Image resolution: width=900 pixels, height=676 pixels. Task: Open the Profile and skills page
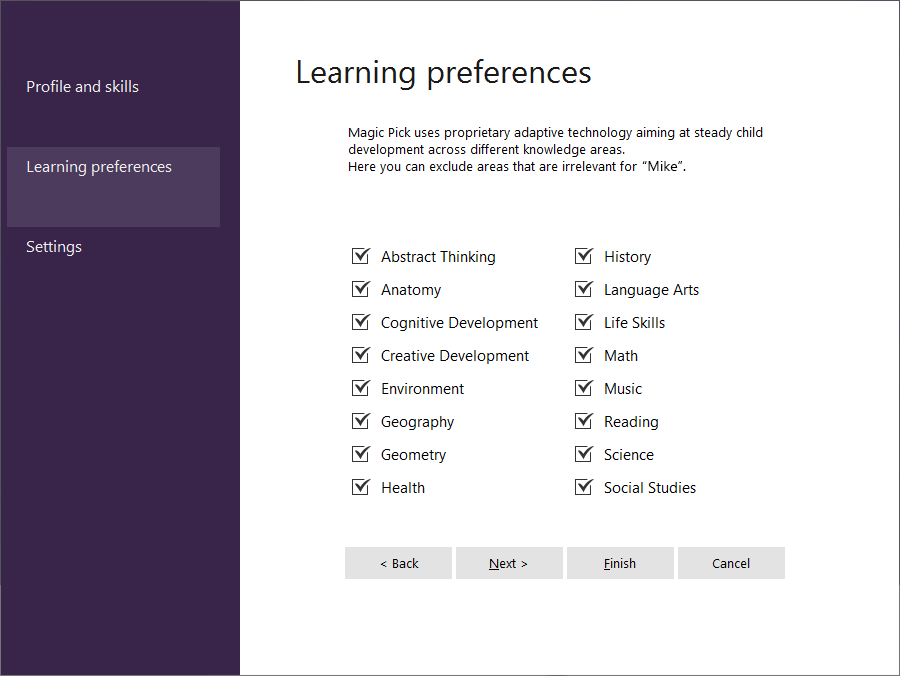pos(83,87)
